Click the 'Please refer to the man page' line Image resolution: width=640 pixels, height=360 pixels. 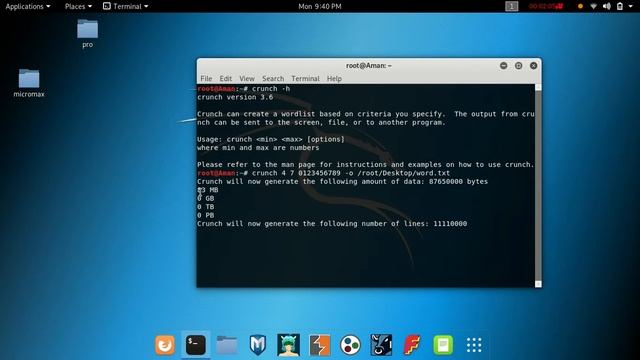(365, 164)
